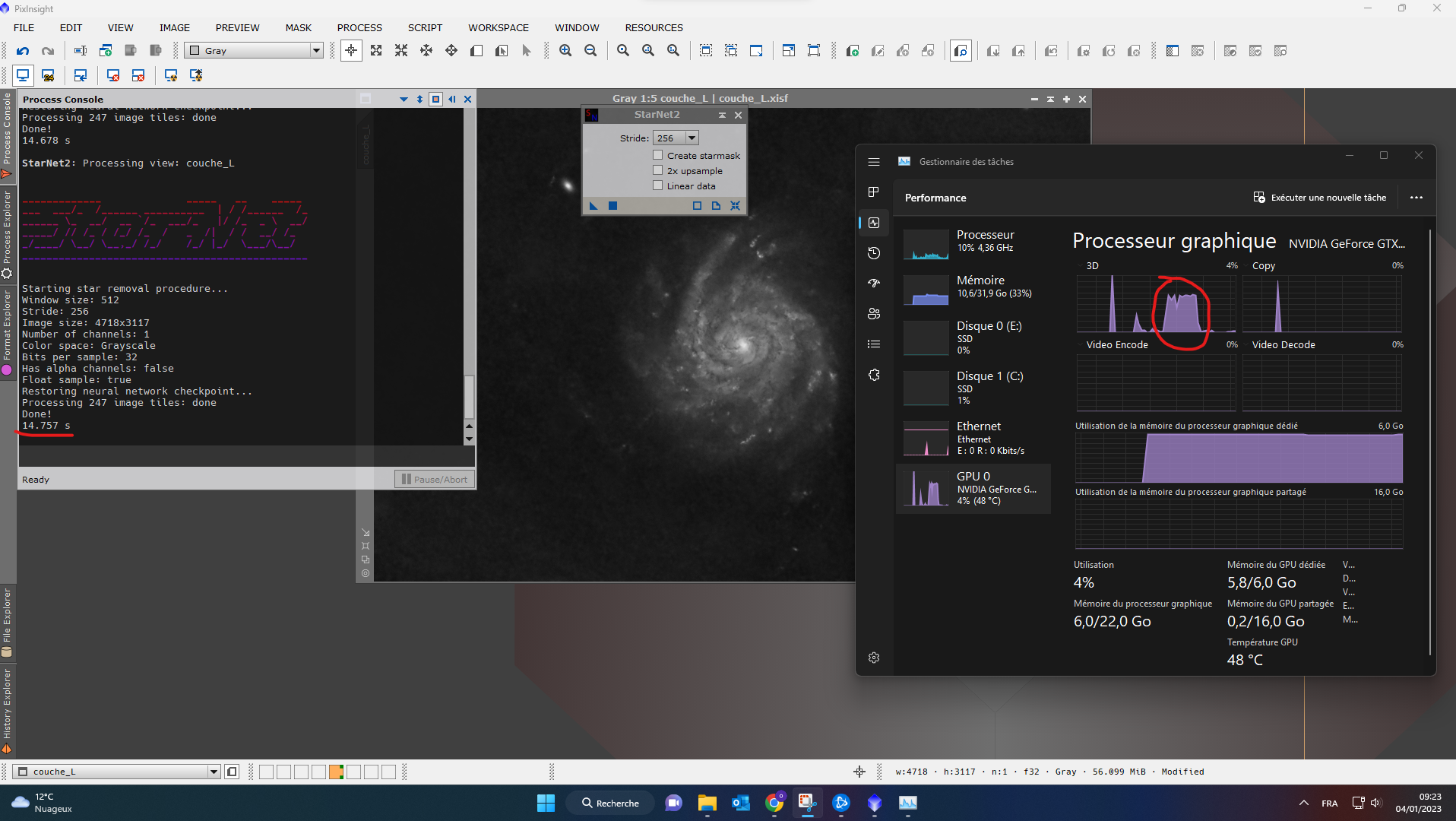Viewport: 1456px width, 821px height.
Task: Toggle the monitor screen transfer function icon
Action: coord(23,75)
